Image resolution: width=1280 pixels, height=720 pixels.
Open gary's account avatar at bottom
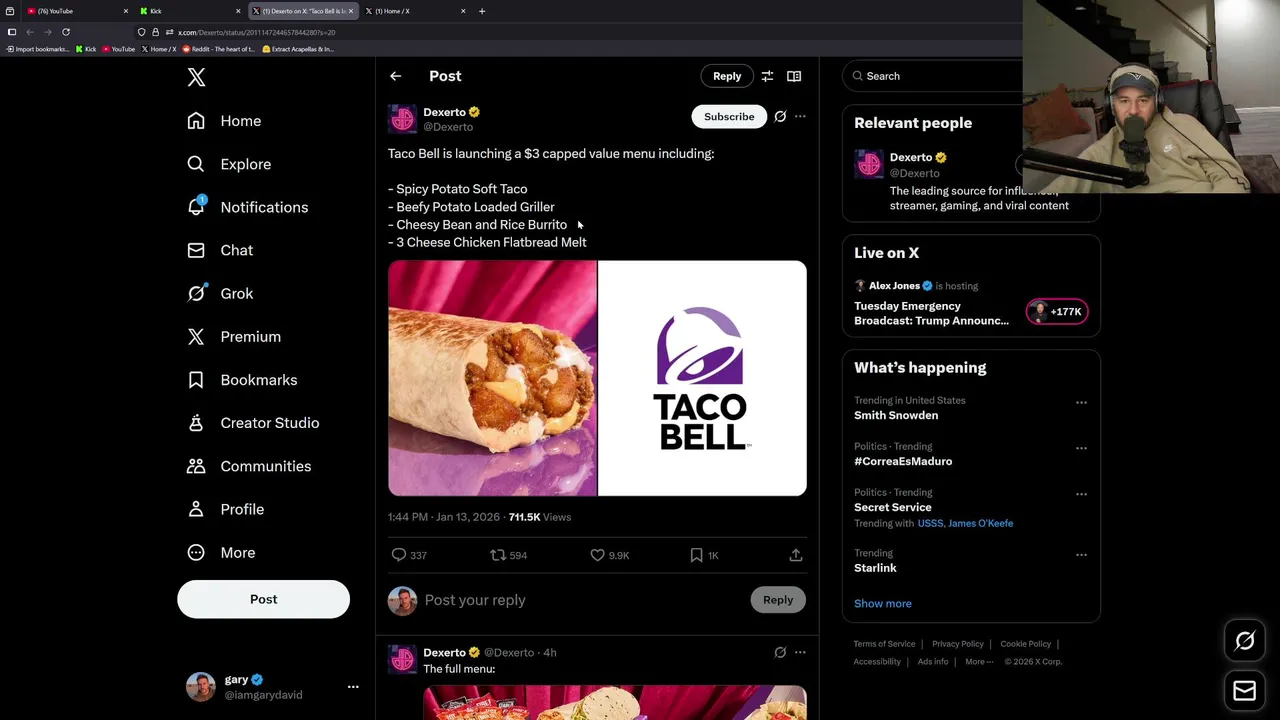[201, 687]
